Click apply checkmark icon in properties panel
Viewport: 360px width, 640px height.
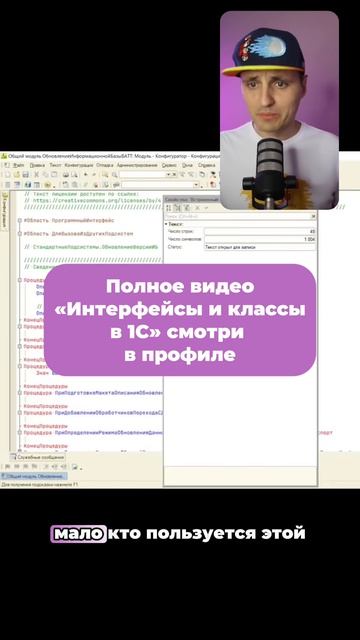pos(206,208)
